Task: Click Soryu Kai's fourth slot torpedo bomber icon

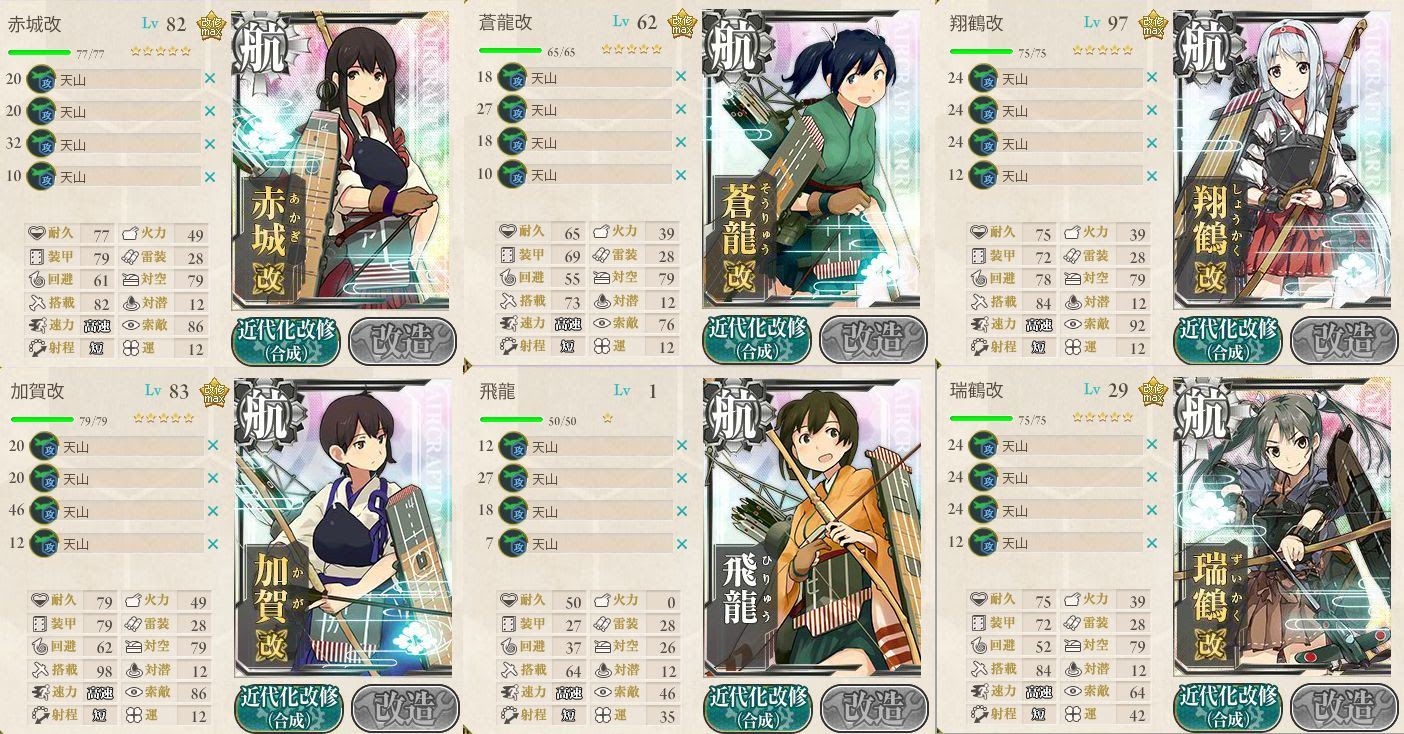Action: click(512, 174)
